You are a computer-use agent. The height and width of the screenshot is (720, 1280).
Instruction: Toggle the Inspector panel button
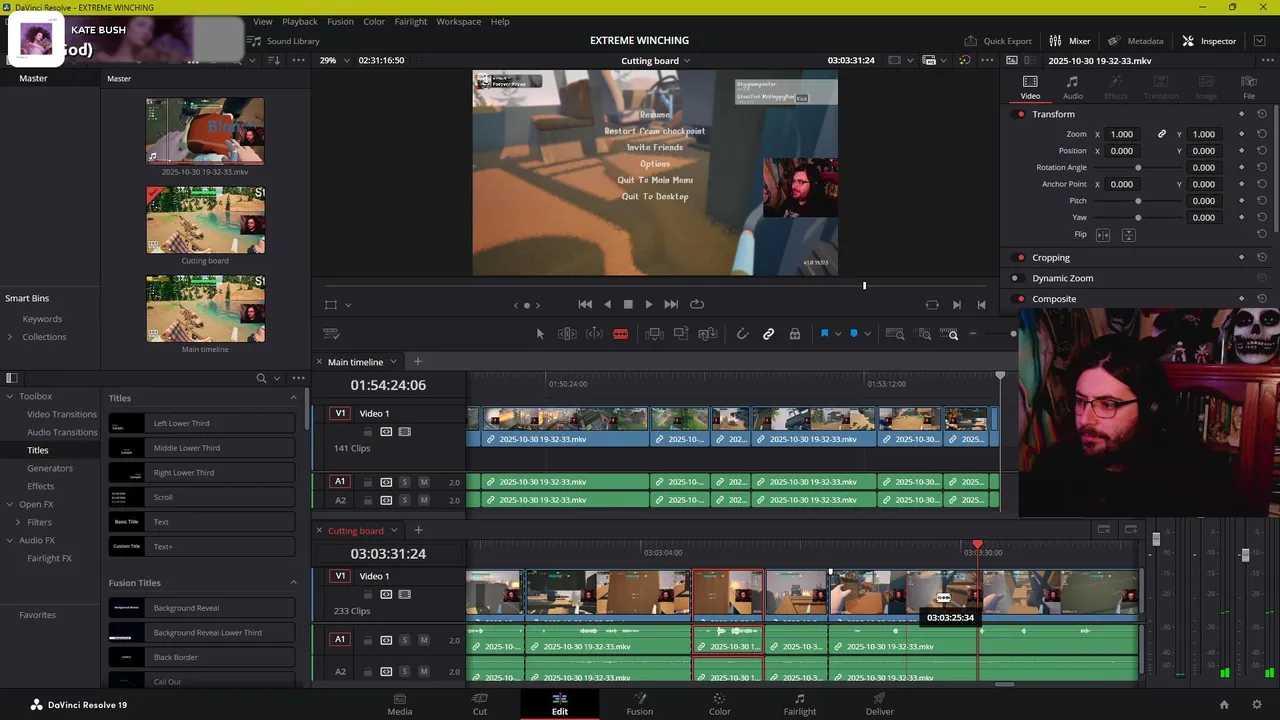(1209, 41)
